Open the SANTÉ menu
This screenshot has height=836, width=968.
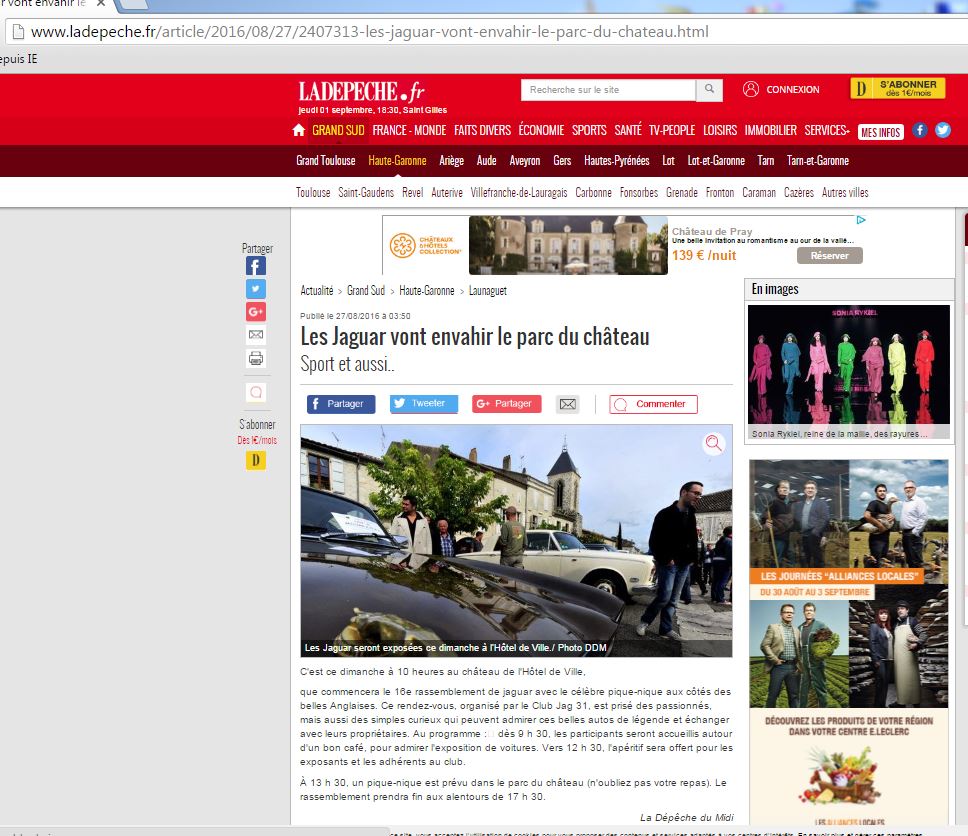(628, 130)
